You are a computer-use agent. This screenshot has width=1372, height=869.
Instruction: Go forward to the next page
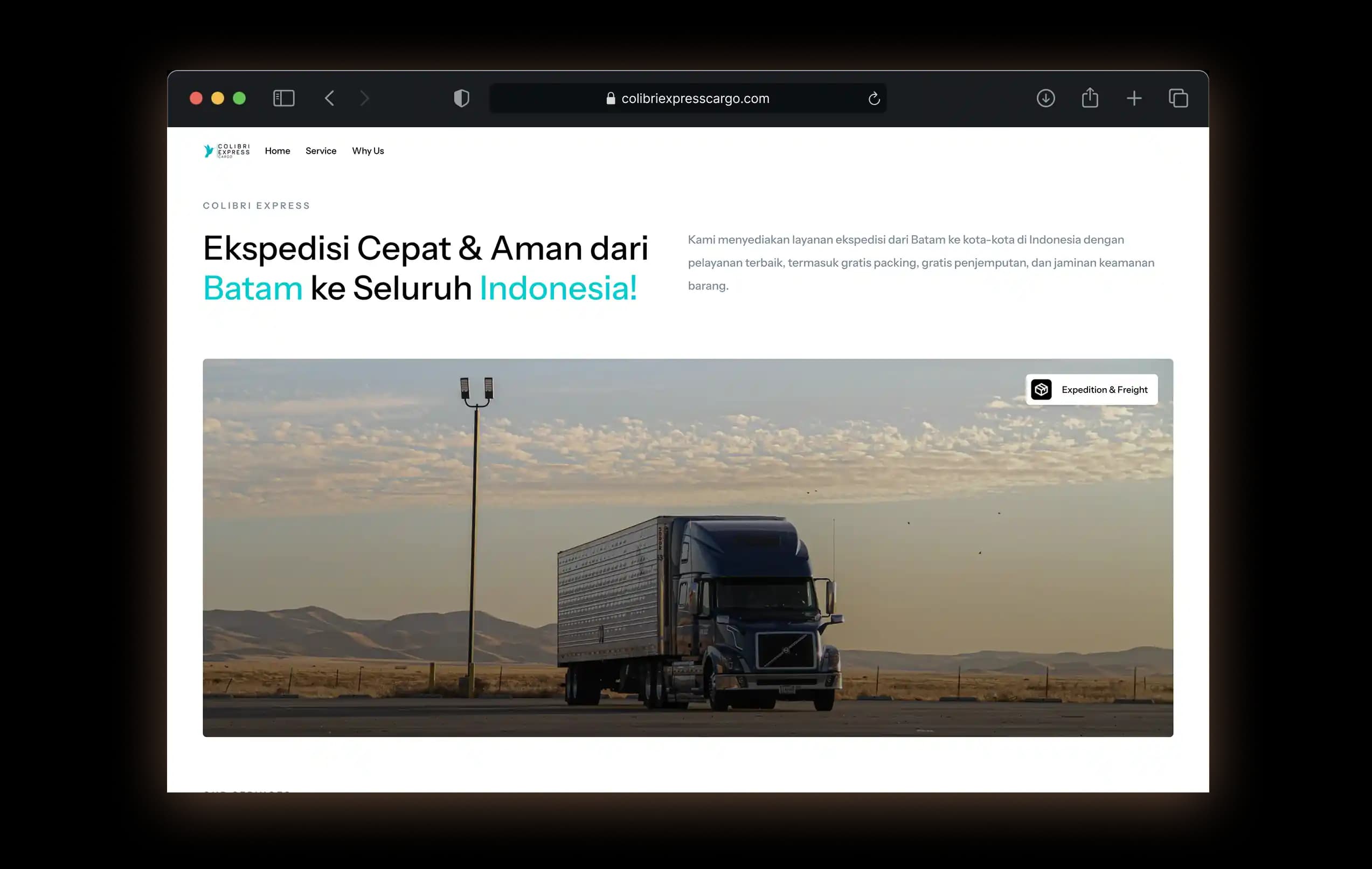tap(365, 98)
